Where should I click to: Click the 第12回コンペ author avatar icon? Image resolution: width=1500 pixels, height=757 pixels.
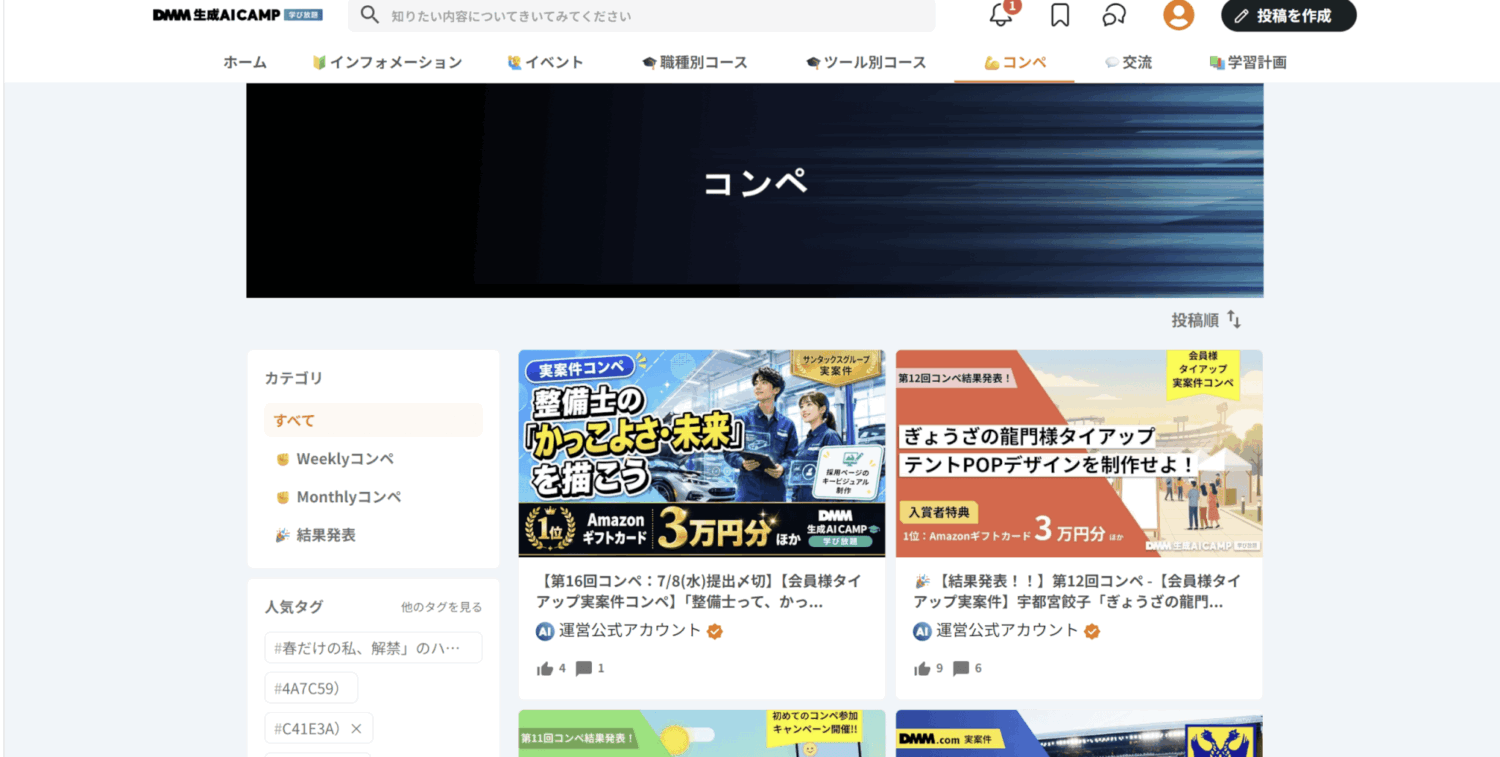pyautogui.click(x=922, y=631)
